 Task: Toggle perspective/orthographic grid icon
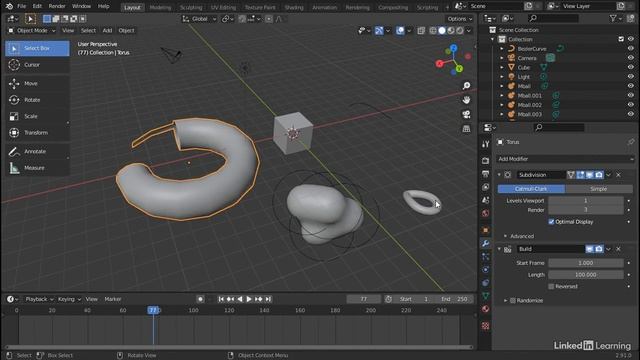pos(466,129)
